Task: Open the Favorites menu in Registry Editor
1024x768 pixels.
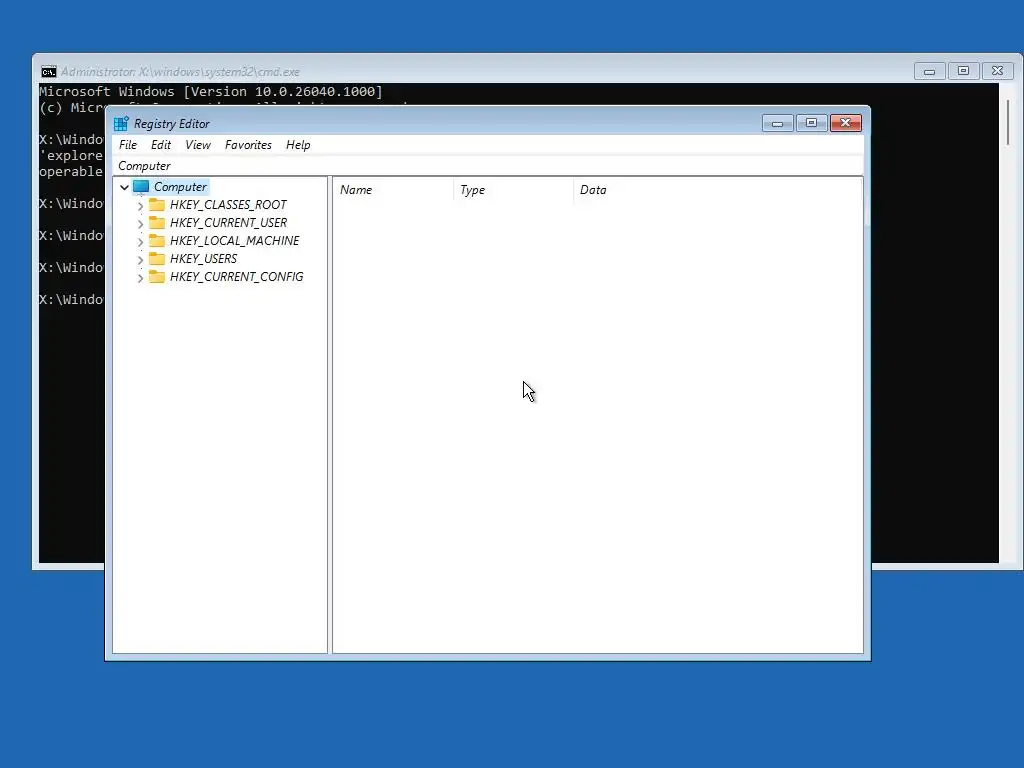Action: tap(248, 145)
